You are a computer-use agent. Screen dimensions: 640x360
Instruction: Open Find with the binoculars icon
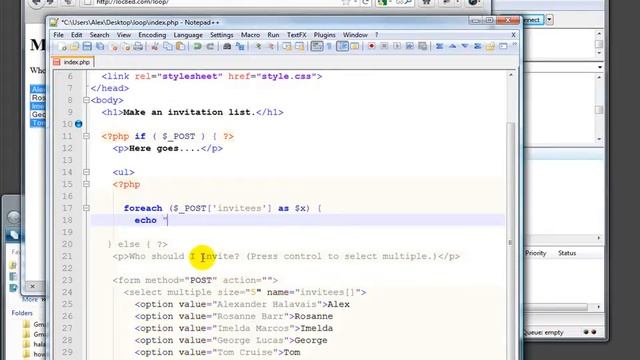[227, 47]
